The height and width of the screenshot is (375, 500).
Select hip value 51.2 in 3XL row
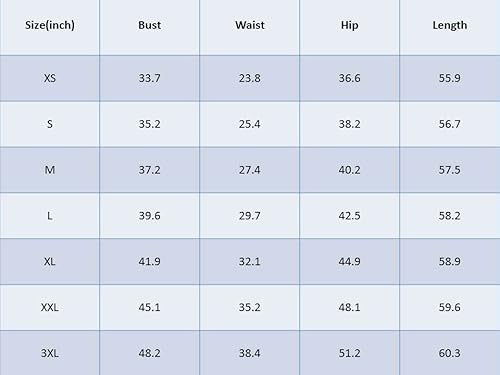pyautogui.click(x=349, y=353)
